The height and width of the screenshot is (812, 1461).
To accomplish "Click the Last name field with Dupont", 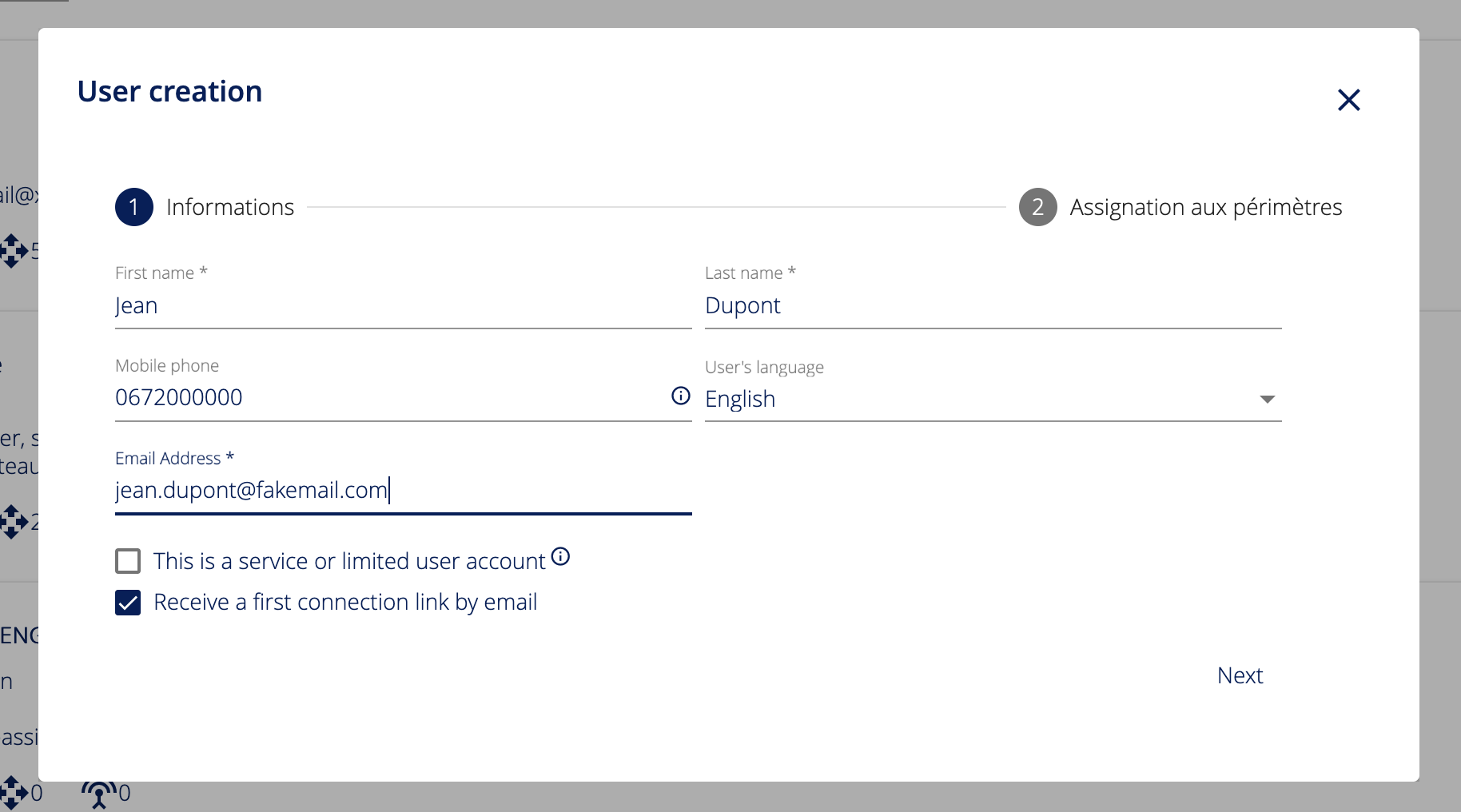I will tap(993, 306).
